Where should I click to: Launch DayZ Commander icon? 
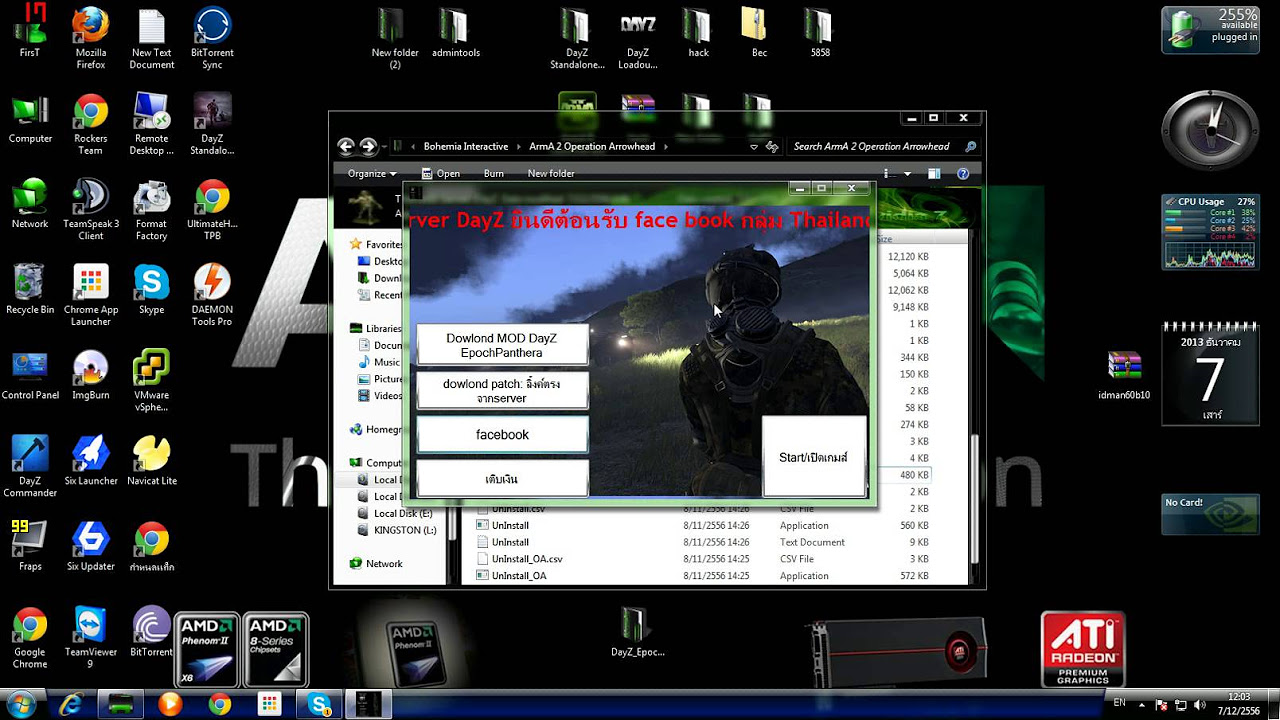click(30, 466)
